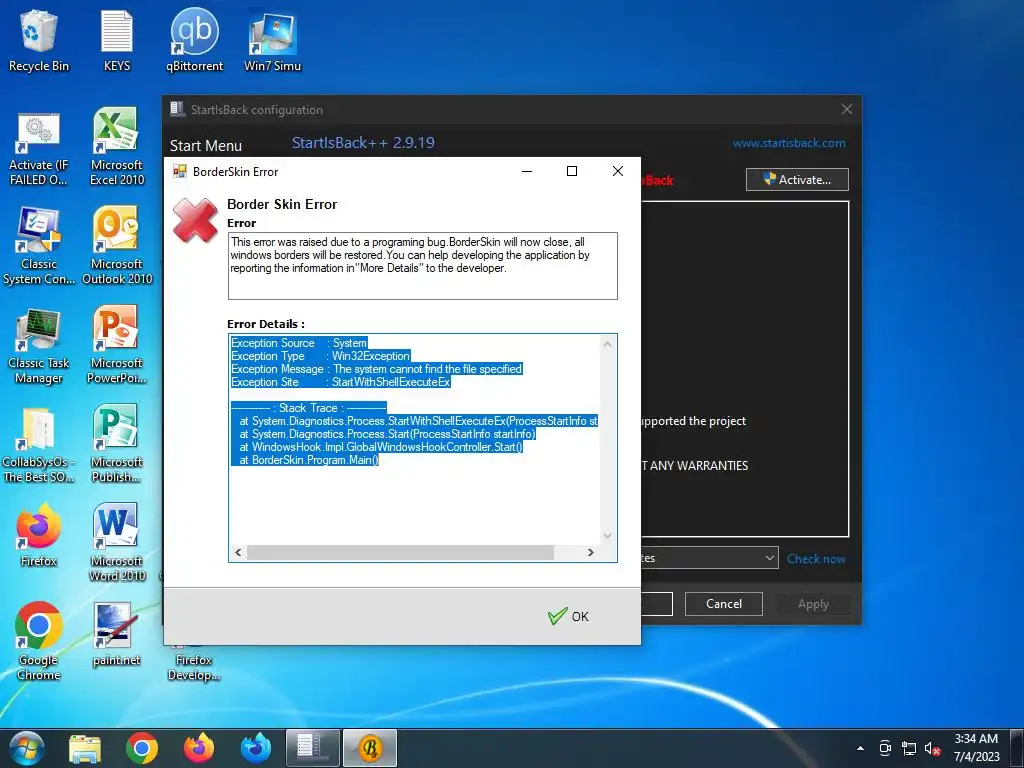Click the Check now link
The width and height of the screenshot is (1024, 768).
[x=816, y=559]
